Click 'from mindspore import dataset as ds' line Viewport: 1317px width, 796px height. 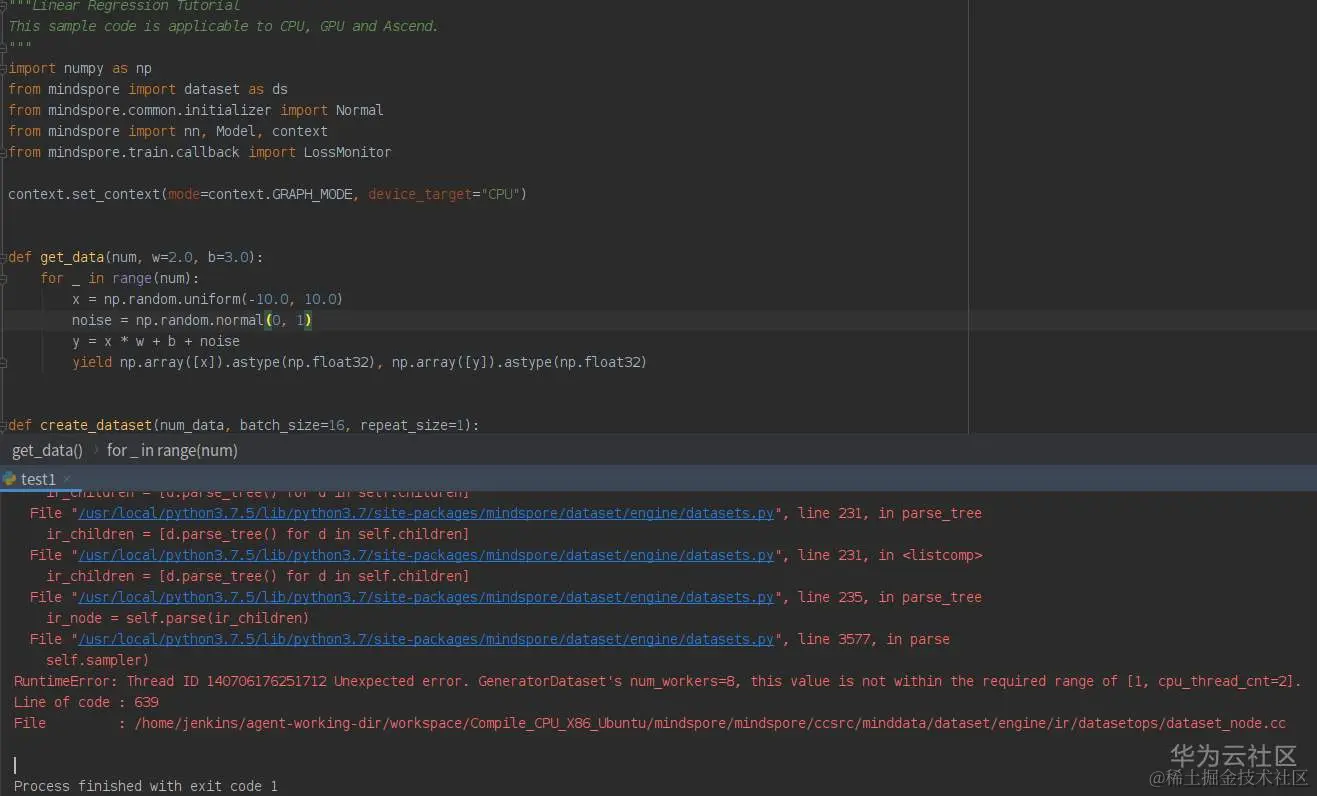(x=148, y=89)
